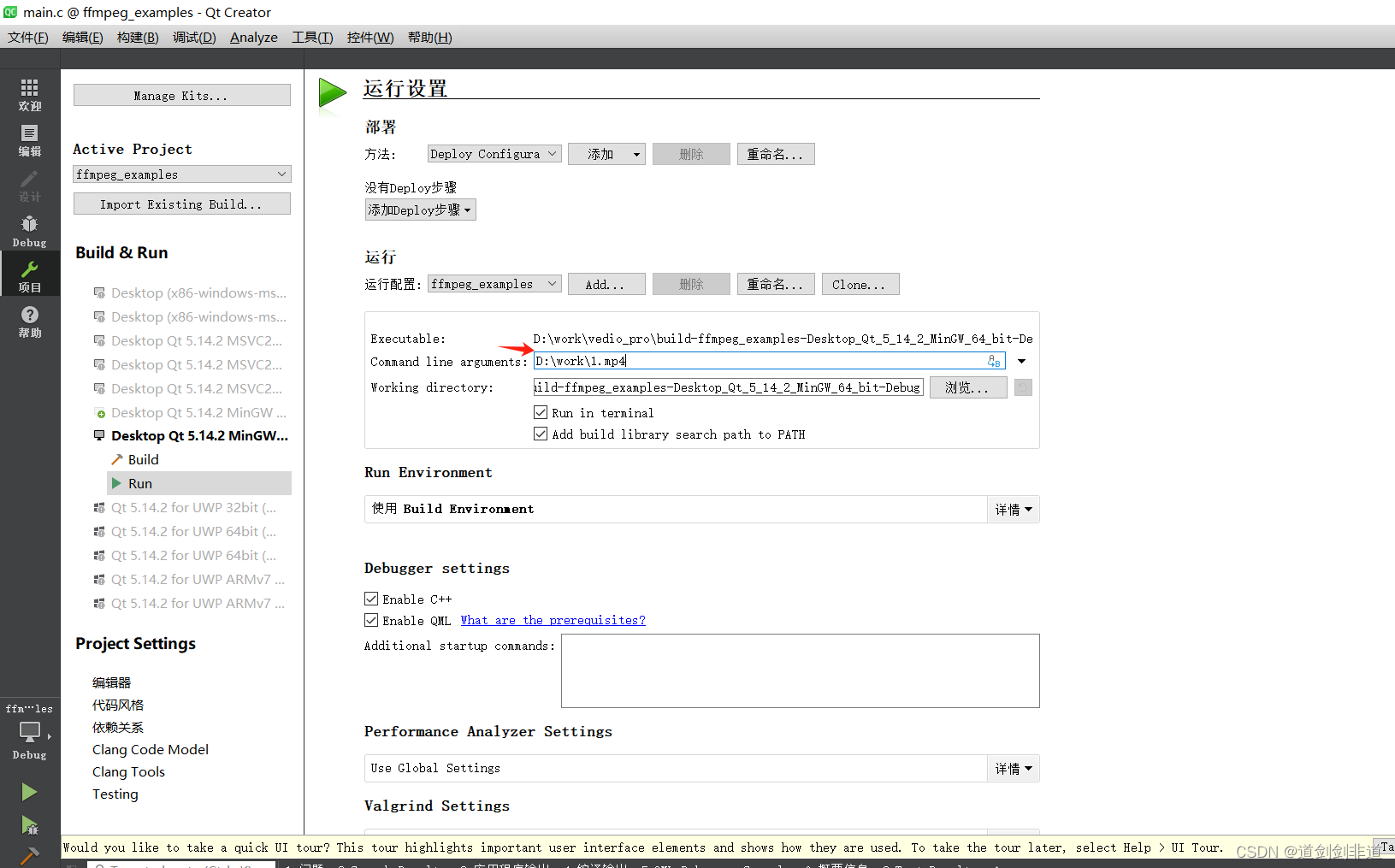1395x868 pixels.
Task: Open the 控件(W) menu
Action: point(370,37)
